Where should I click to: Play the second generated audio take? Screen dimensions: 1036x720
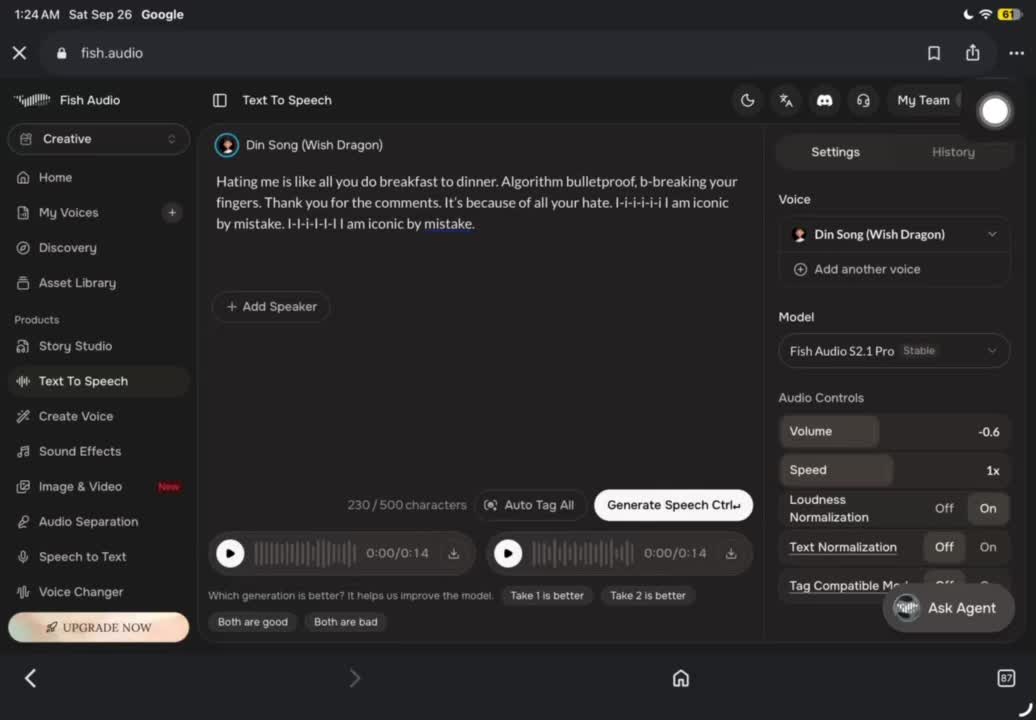coord(507,554)
